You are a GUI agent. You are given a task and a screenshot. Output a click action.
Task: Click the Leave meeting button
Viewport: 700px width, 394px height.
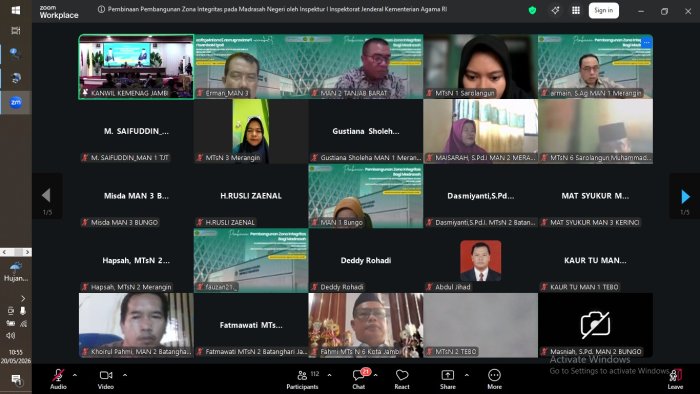click(675, 379)
